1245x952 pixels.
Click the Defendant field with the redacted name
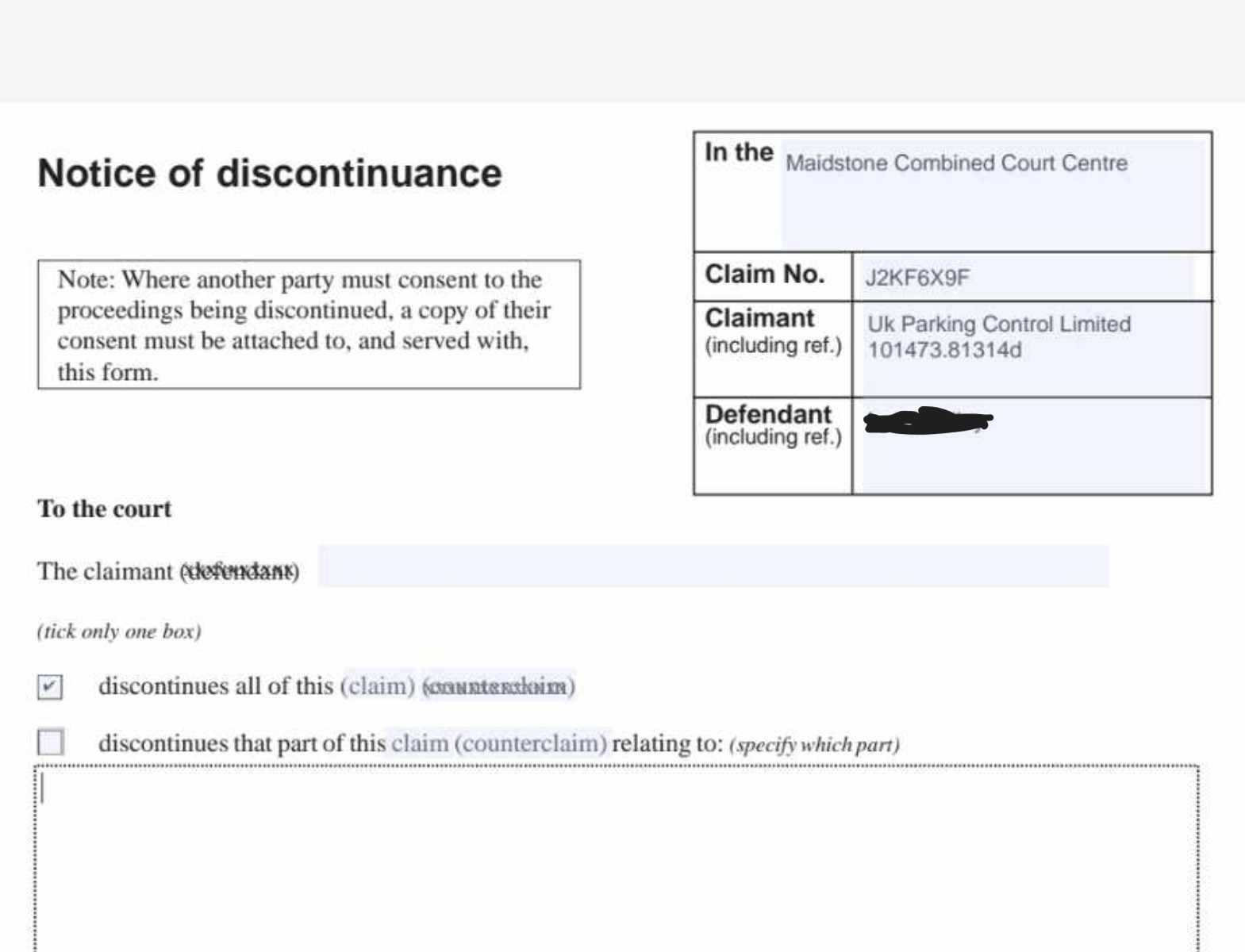pyautogui.click(x=1036, y=446)
